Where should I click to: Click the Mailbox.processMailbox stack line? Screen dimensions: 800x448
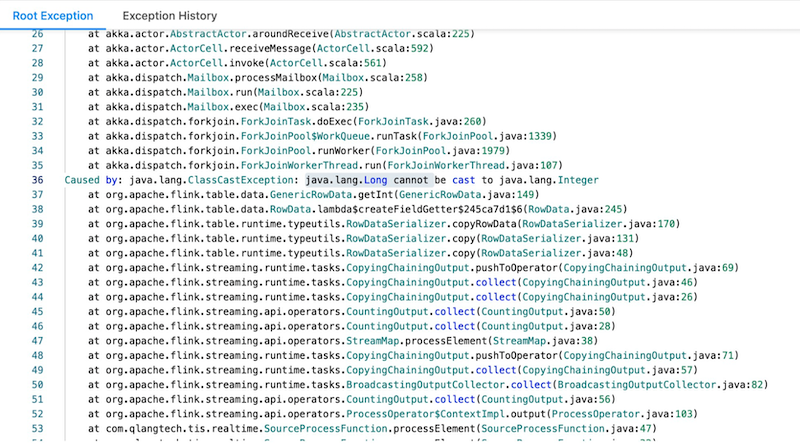click(x=258, y=78)
